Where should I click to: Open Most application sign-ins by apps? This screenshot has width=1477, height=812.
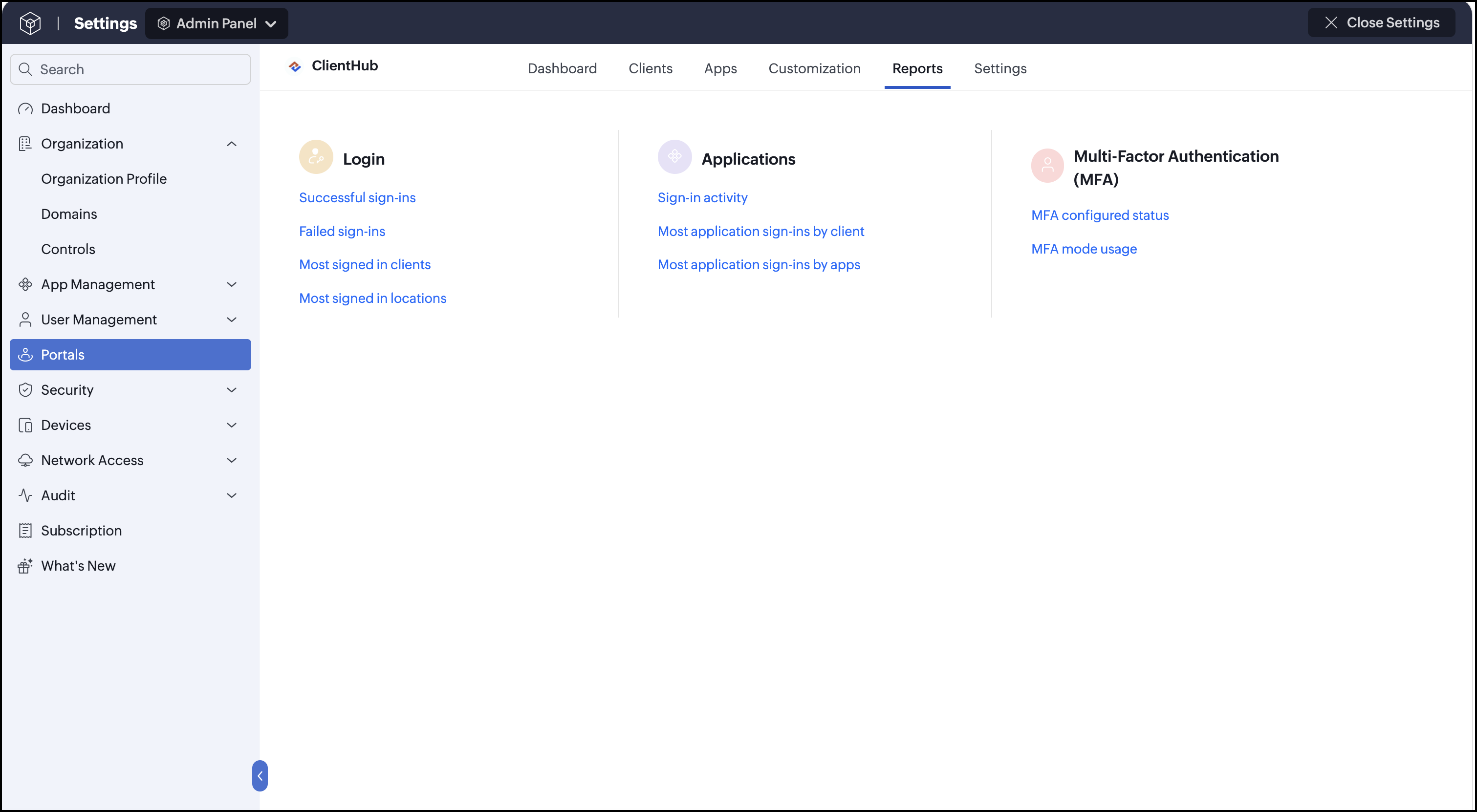(x=759, y=265)
